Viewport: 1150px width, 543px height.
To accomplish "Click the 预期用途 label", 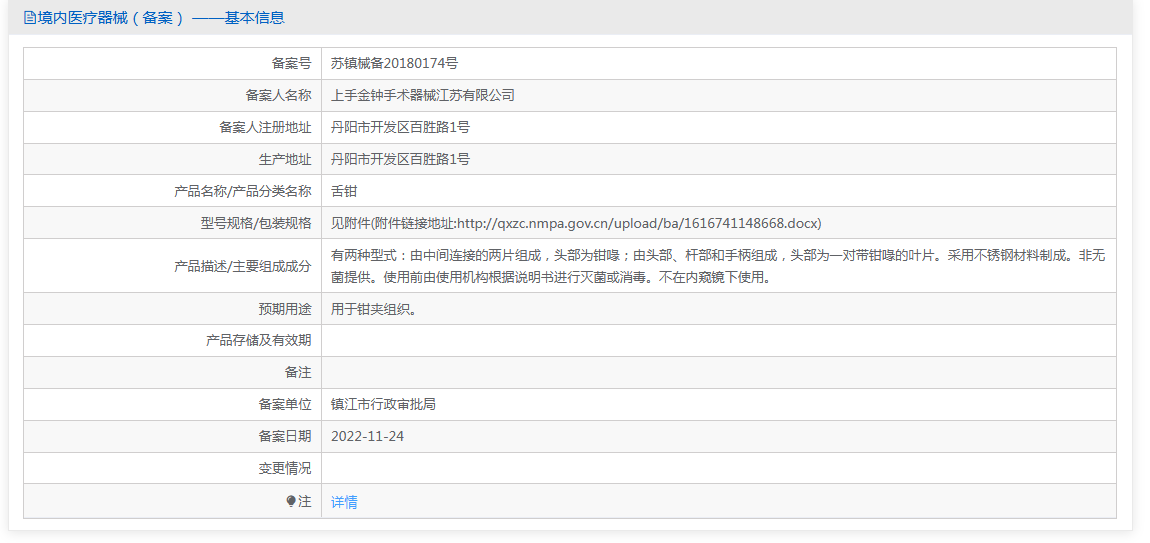I will click(285, 310).
